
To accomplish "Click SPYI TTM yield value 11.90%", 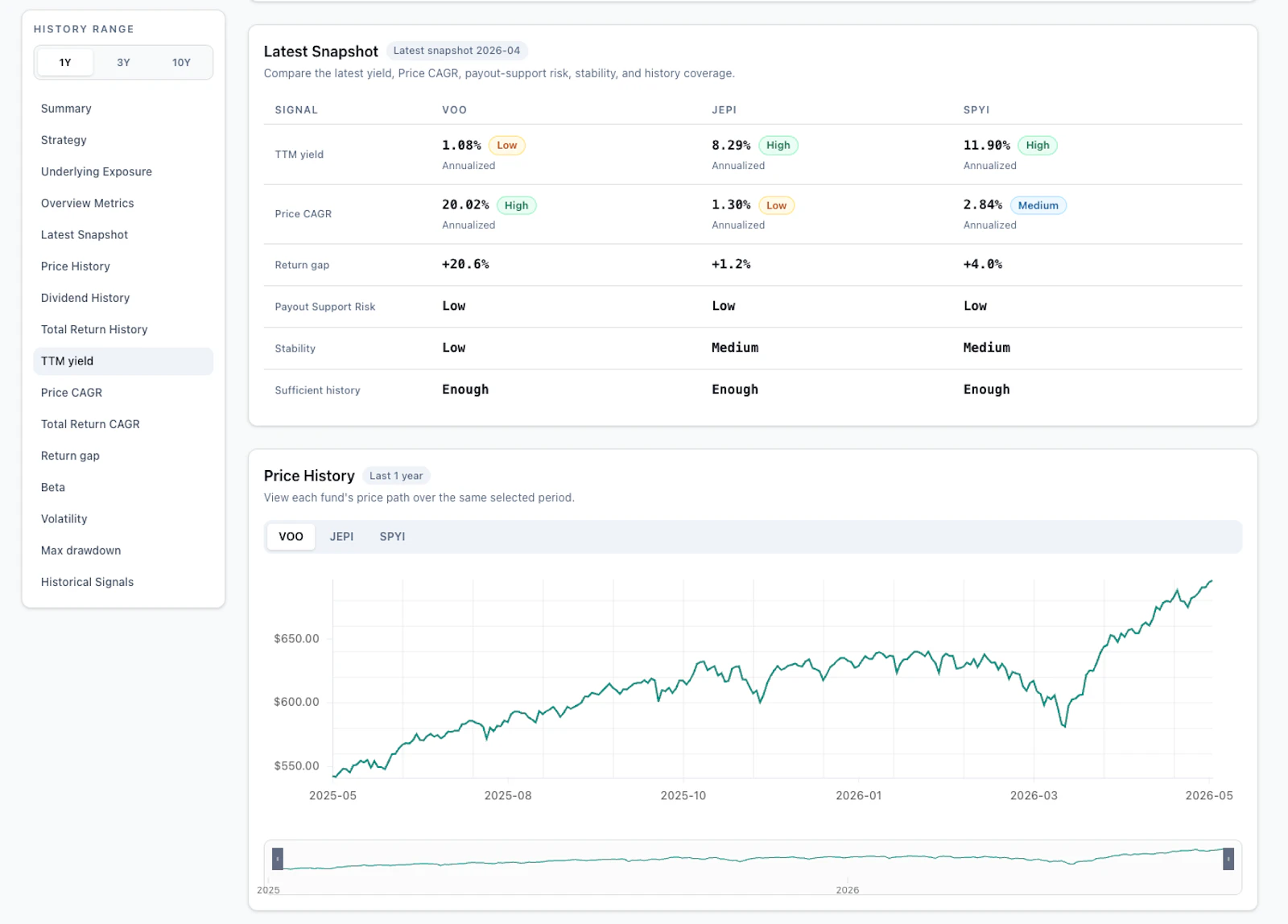I will (987, 146).
